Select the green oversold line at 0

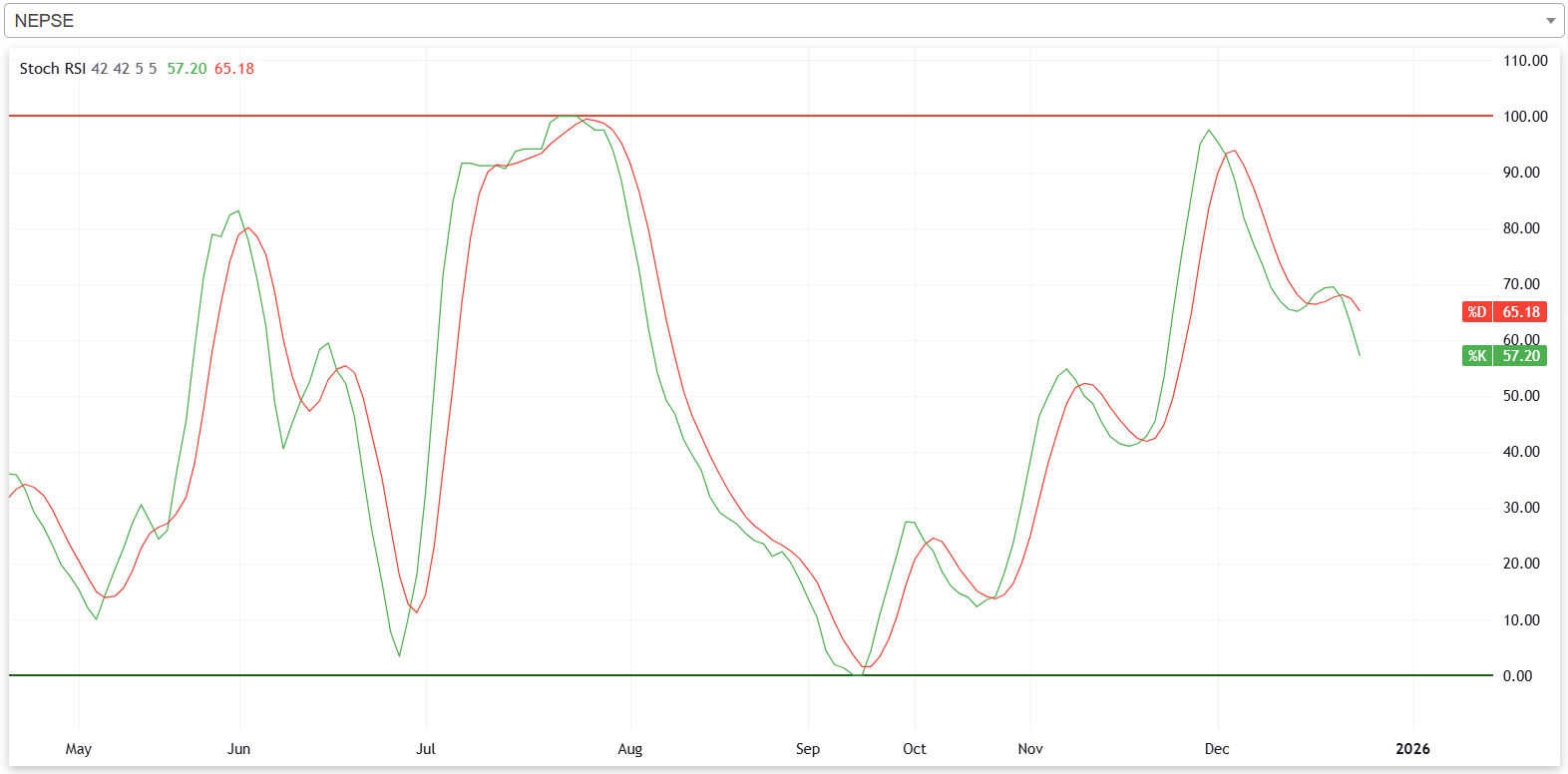pyautogui.click(x=598, y=675)
